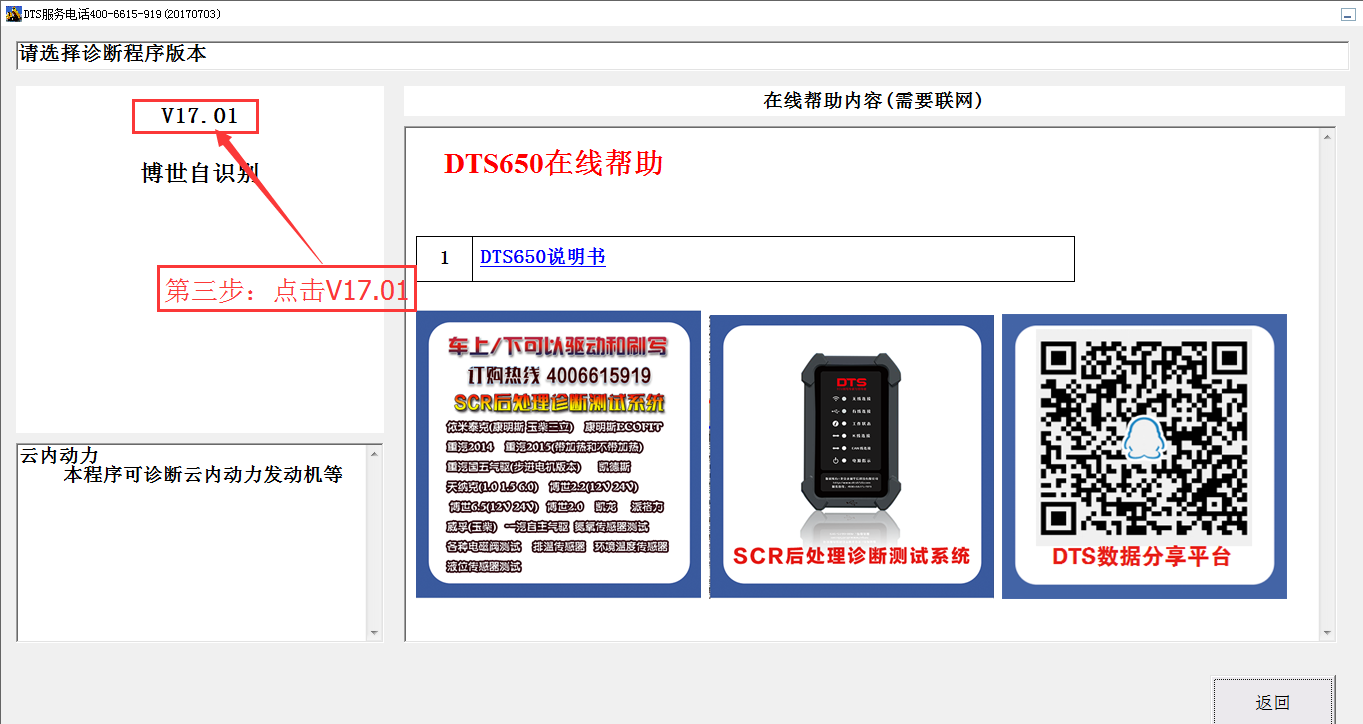Click the 本程序可诊断云内动力发动机等 line

pos(203,475)
